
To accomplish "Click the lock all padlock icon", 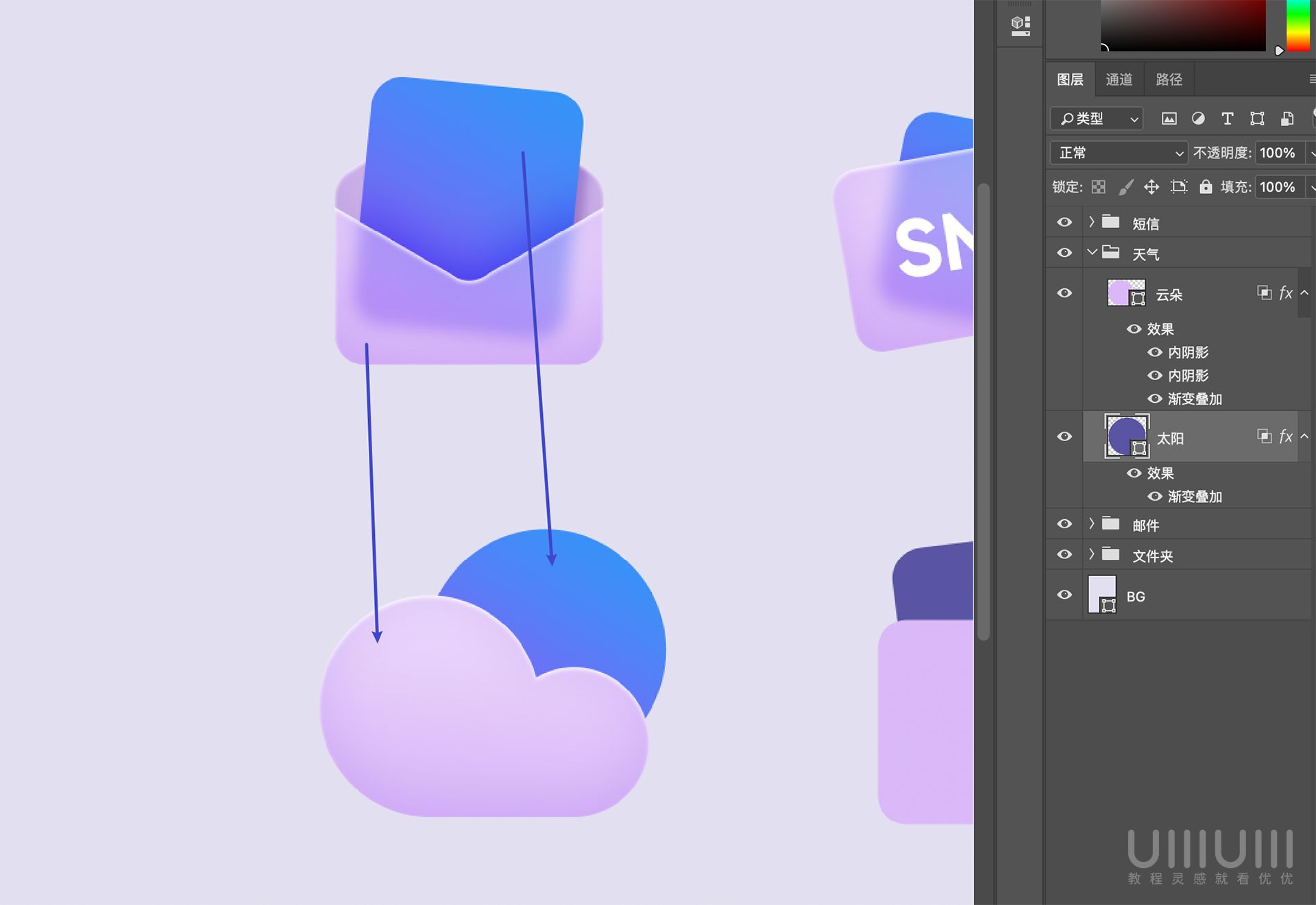I will pos(1206,187).
